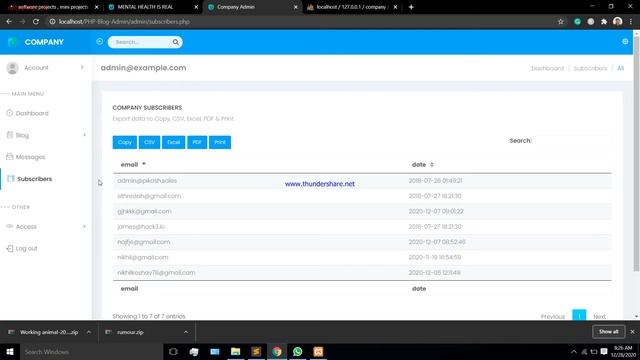This screenshot has height=360, width=640.
Task: Click the Previous pagination button
Action: (553, 316)
